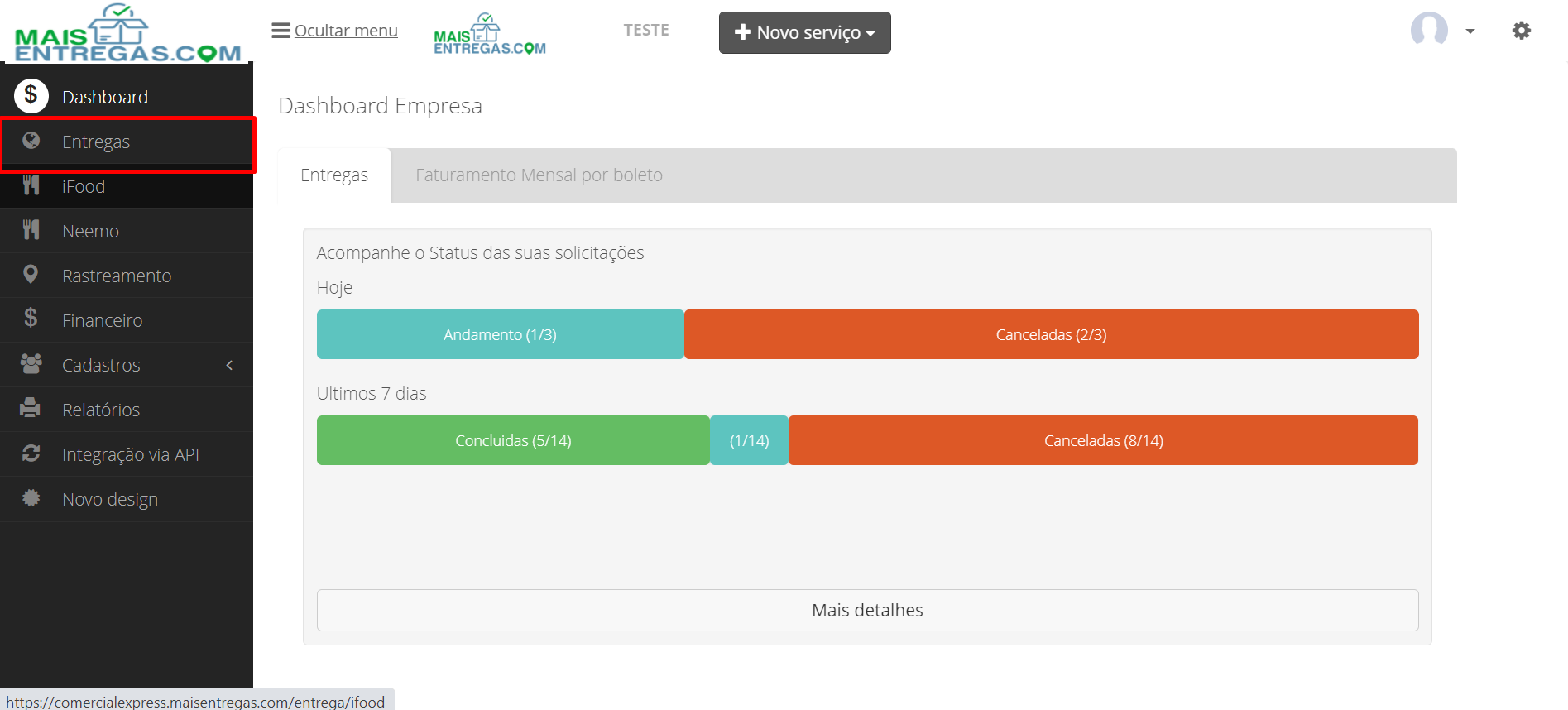Open the user account dropdown arrow
1568x710 pixels.
(1470, 31)
